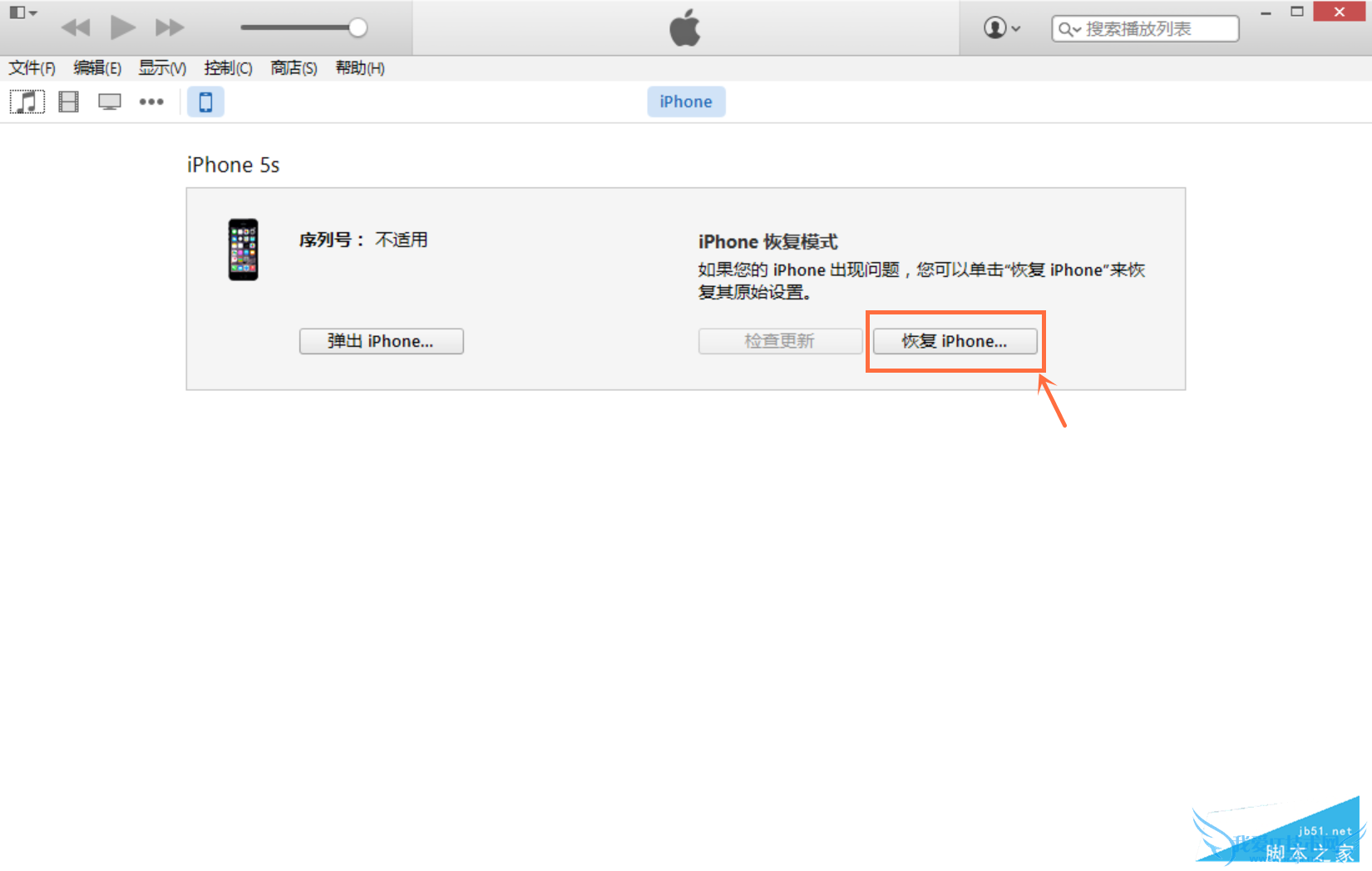Select the iPhone tab

coord(685,101)
